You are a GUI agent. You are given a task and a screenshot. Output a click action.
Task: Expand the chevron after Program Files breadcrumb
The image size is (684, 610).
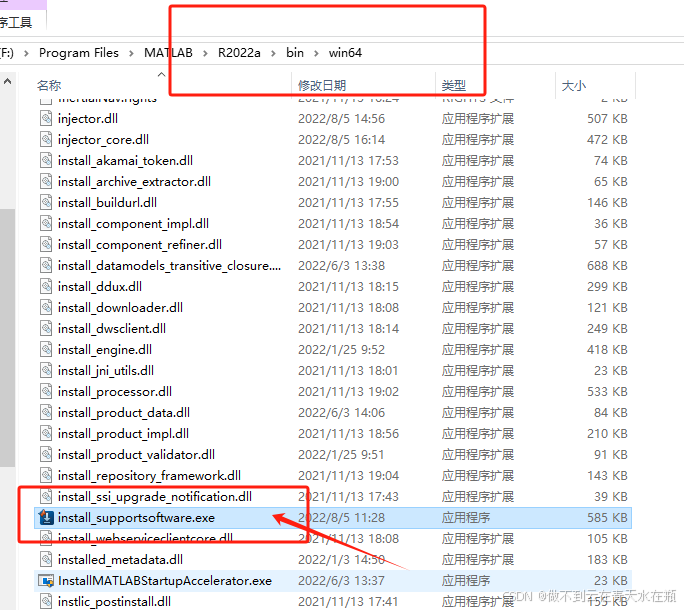(131, 53)
